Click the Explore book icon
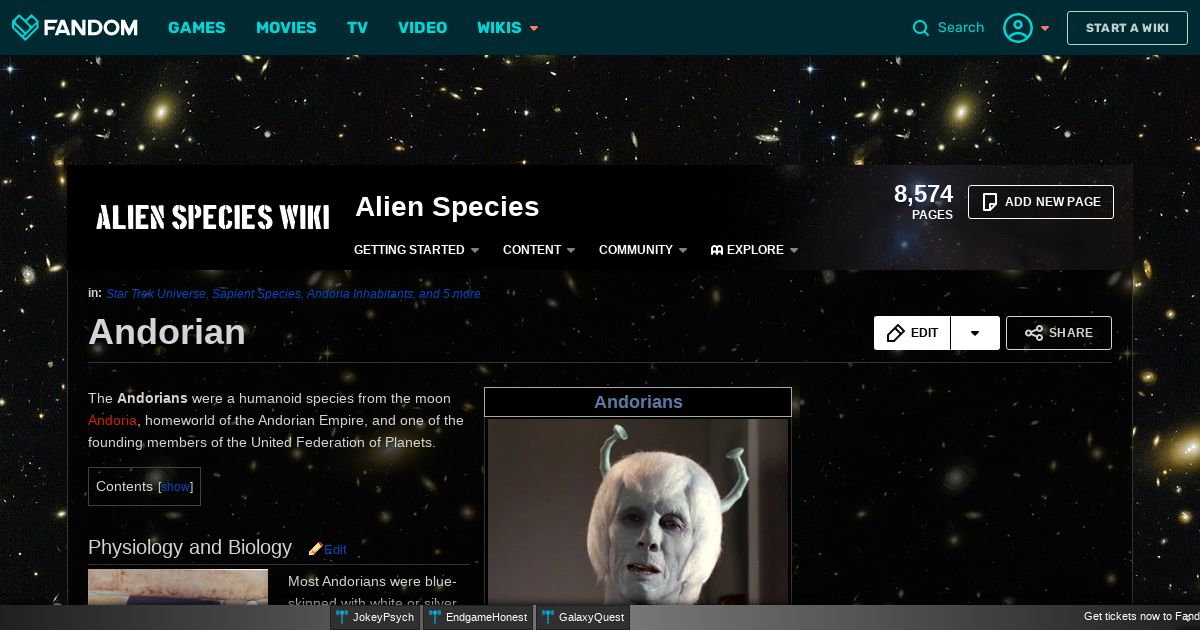Screen dimensions: 1200x630 point(716,250)
